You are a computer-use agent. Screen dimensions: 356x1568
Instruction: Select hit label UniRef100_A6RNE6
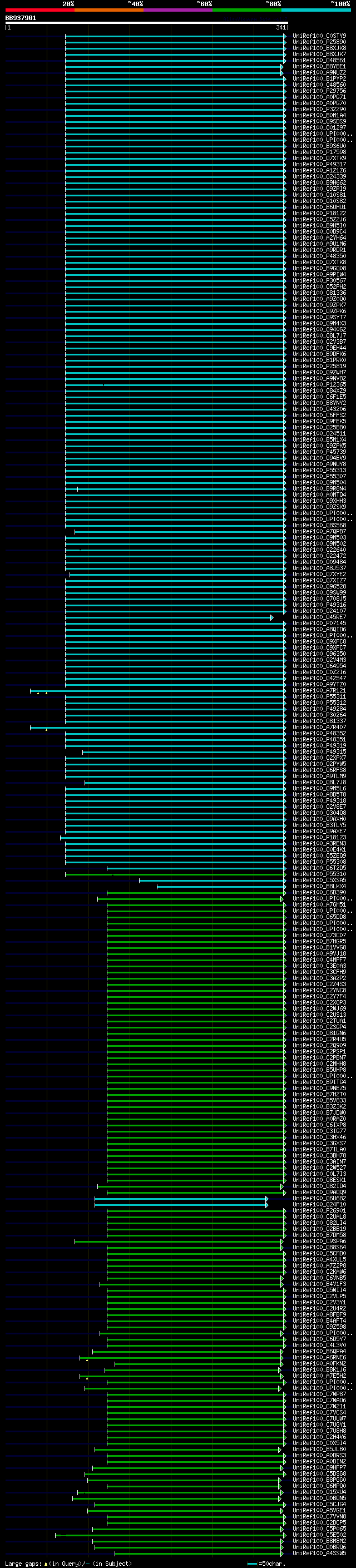(319, 1357)
